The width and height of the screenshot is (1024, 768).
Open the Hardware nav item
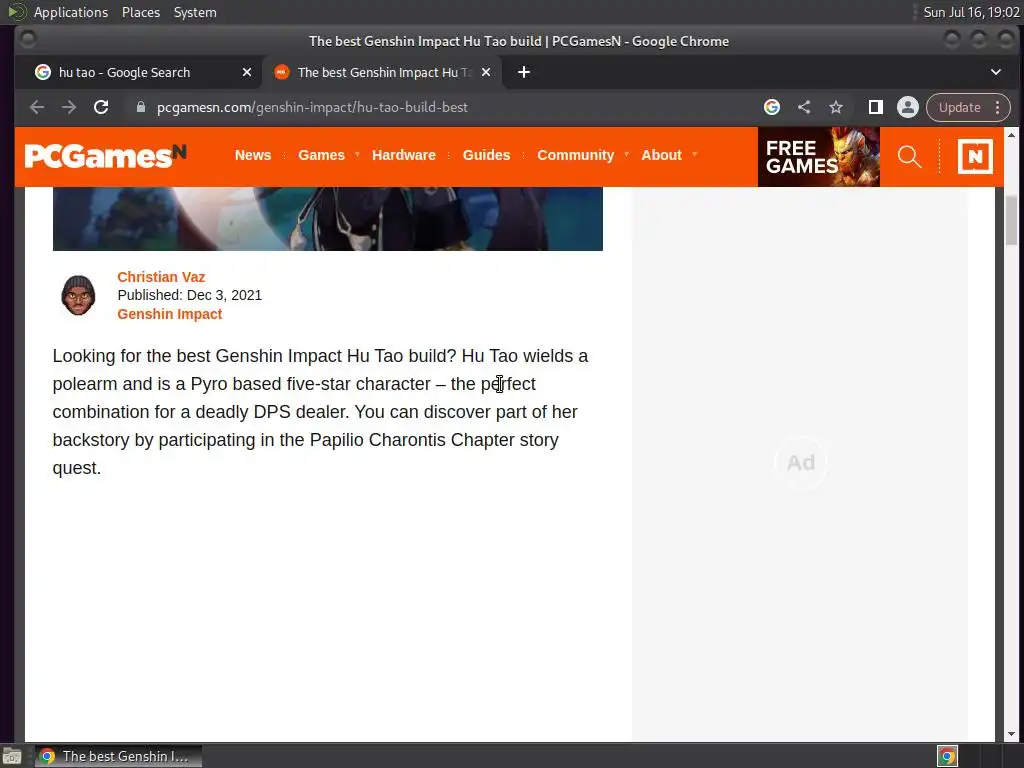(404, 155)
